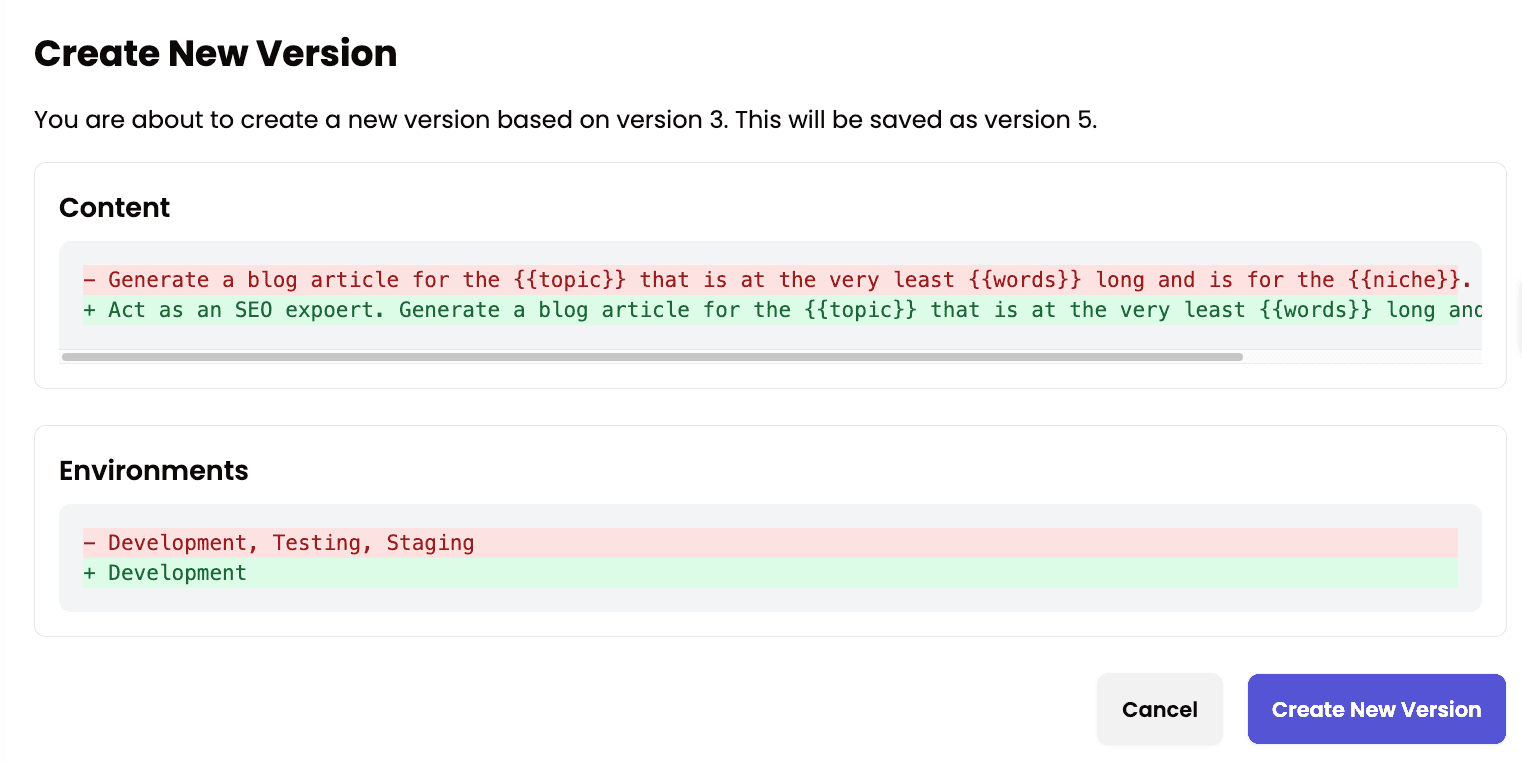Screen dimensions: 1522x763
Task: Click the plus symbol of the Environments diff line
Action: pos(88,573)
